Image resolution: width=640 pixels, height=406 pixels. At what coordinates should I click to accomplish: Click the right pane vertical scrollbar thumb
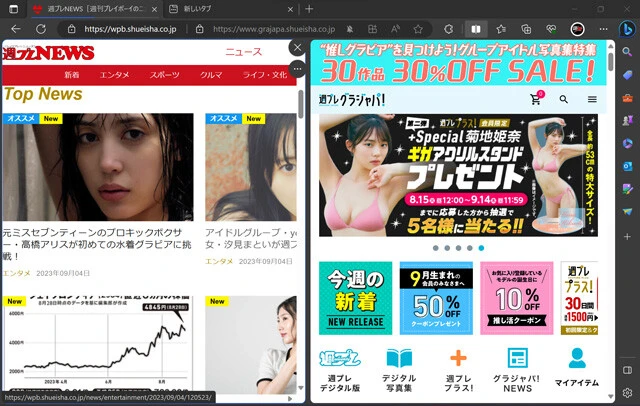pyautogui.click(x=611, y=61)
